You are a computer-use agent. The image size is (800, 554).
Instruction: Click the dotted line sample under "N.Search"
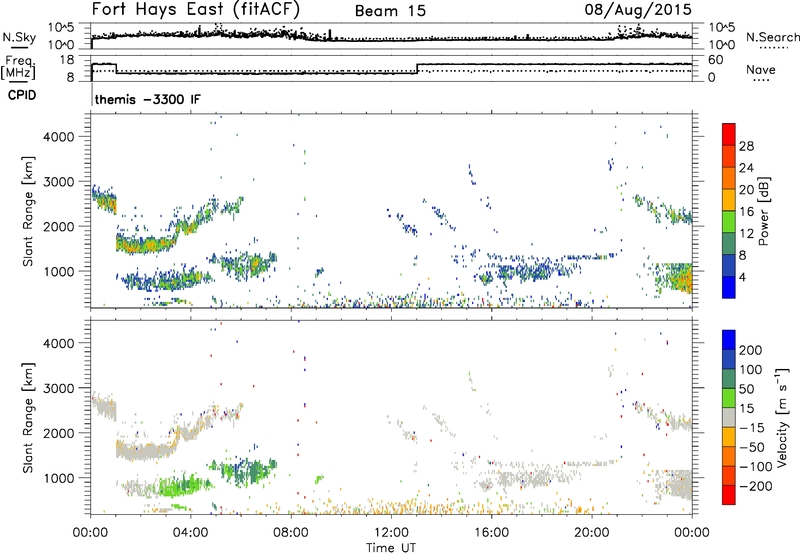click(x=773, y=48)
